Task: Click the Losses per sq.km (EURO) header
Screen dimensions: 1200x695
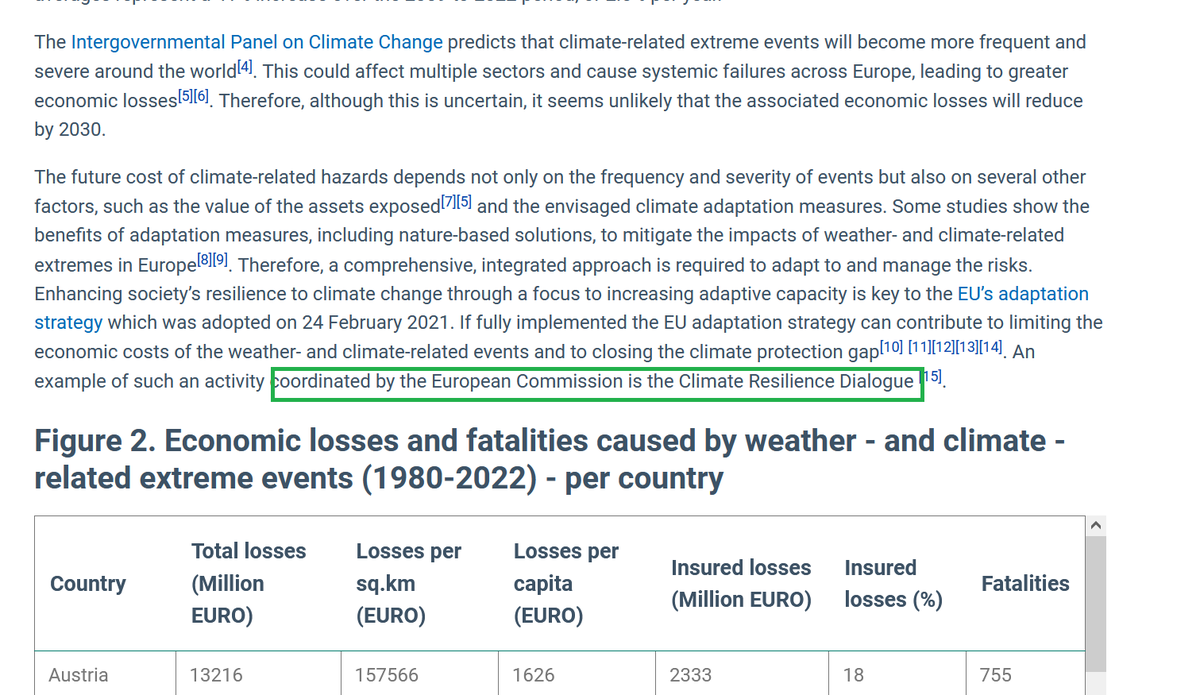Action: click(409, 583)
